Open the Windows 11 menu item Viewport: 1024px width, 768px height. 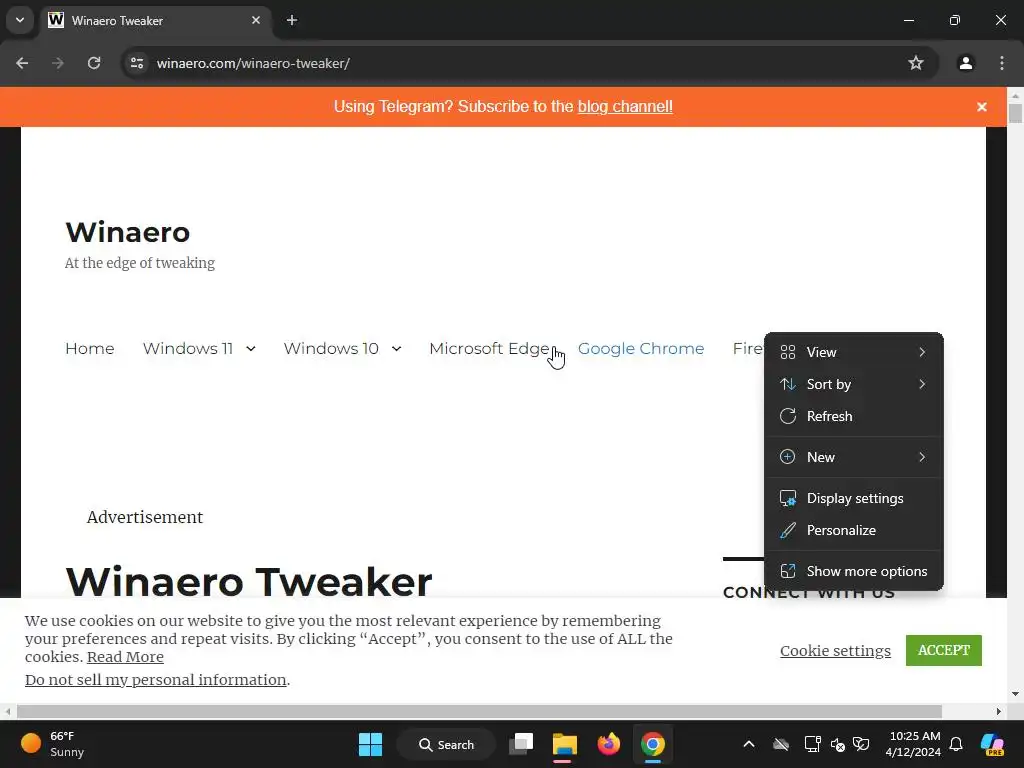point(187,349)
